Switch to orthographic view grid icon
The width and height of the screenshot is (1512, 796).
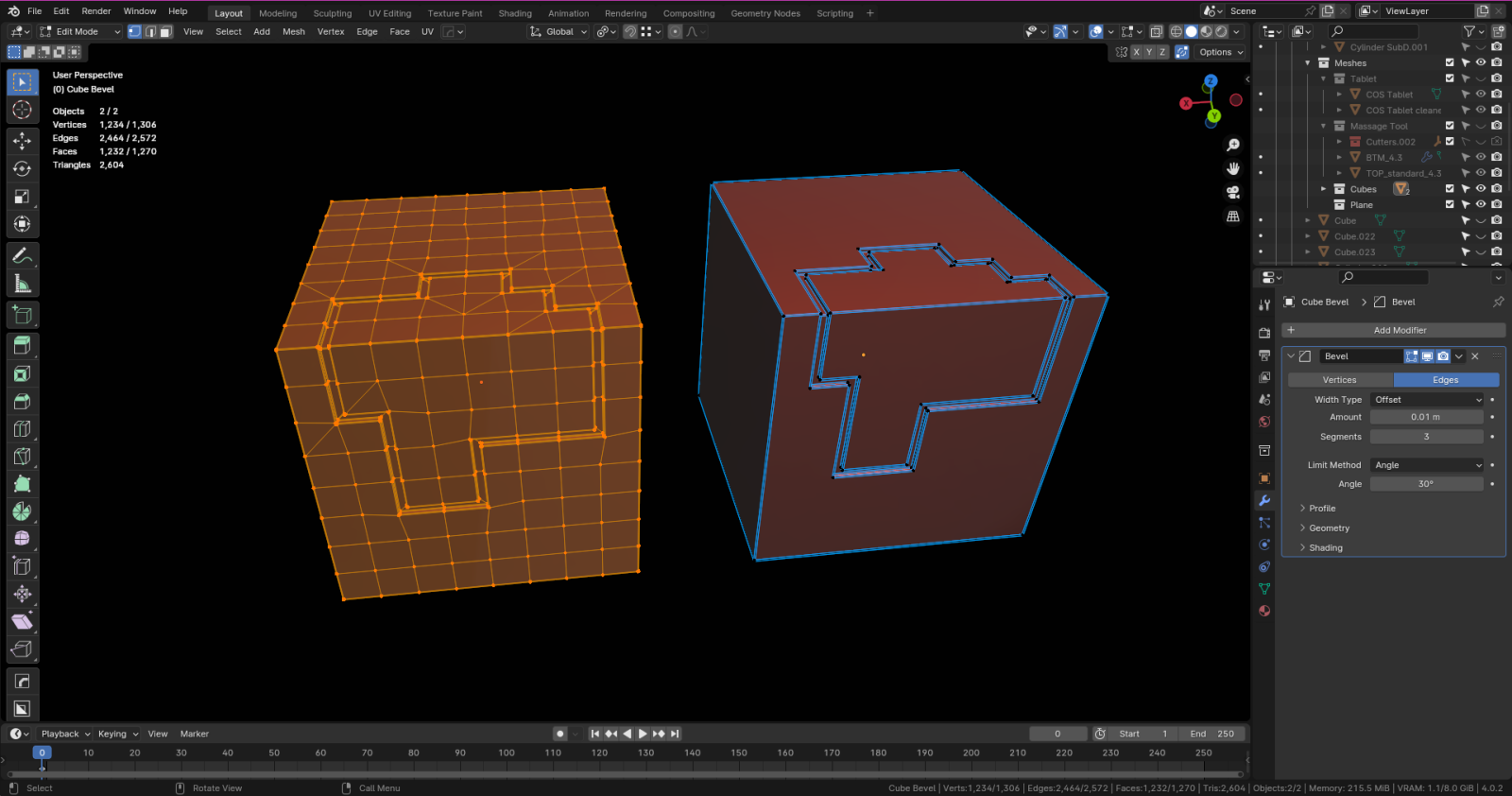[1233, 216]
